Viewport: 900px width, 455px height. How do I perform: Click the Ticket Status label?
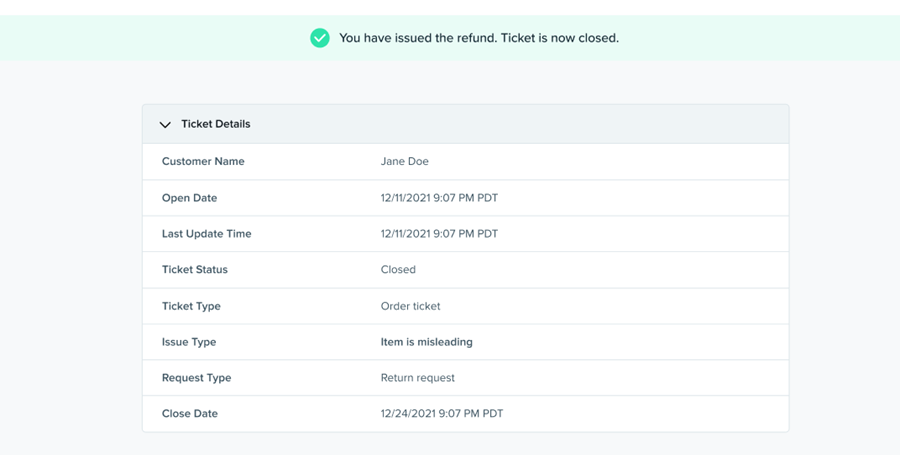tap(195, 270)
